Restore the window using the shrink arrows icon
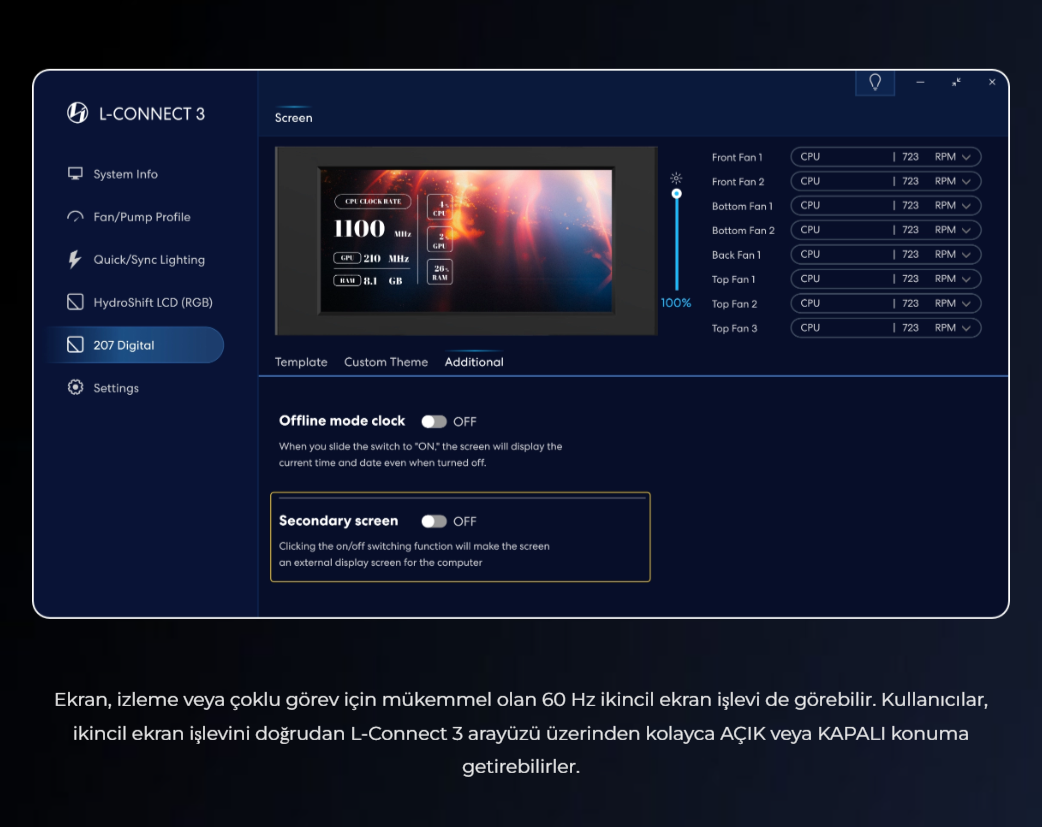This screenshot has height=827, width=1042. (x=956, y=82)
